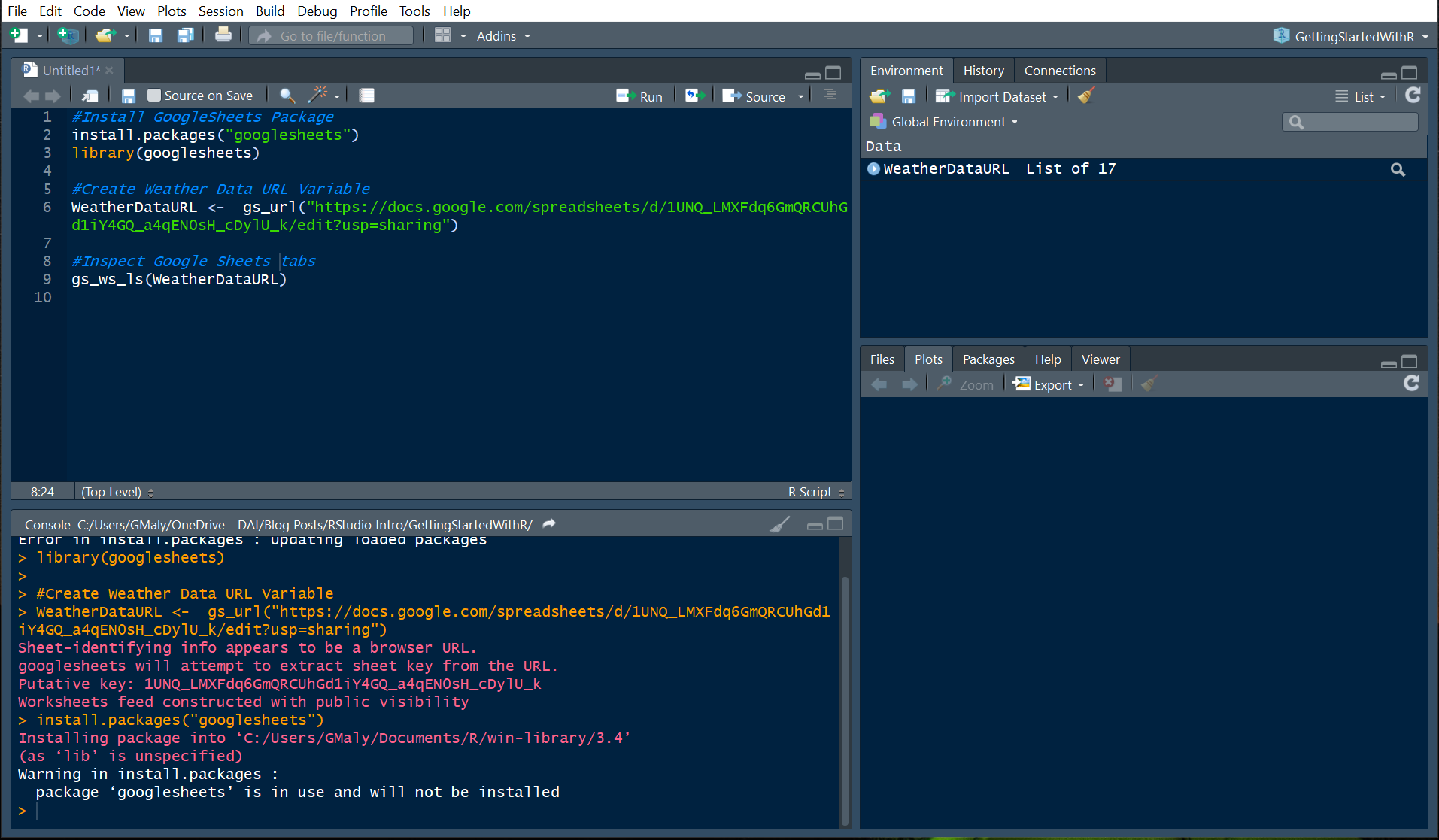The image size is (1439, 840).
Task: Open the (Top Level) scope selector
Action: 117,492
